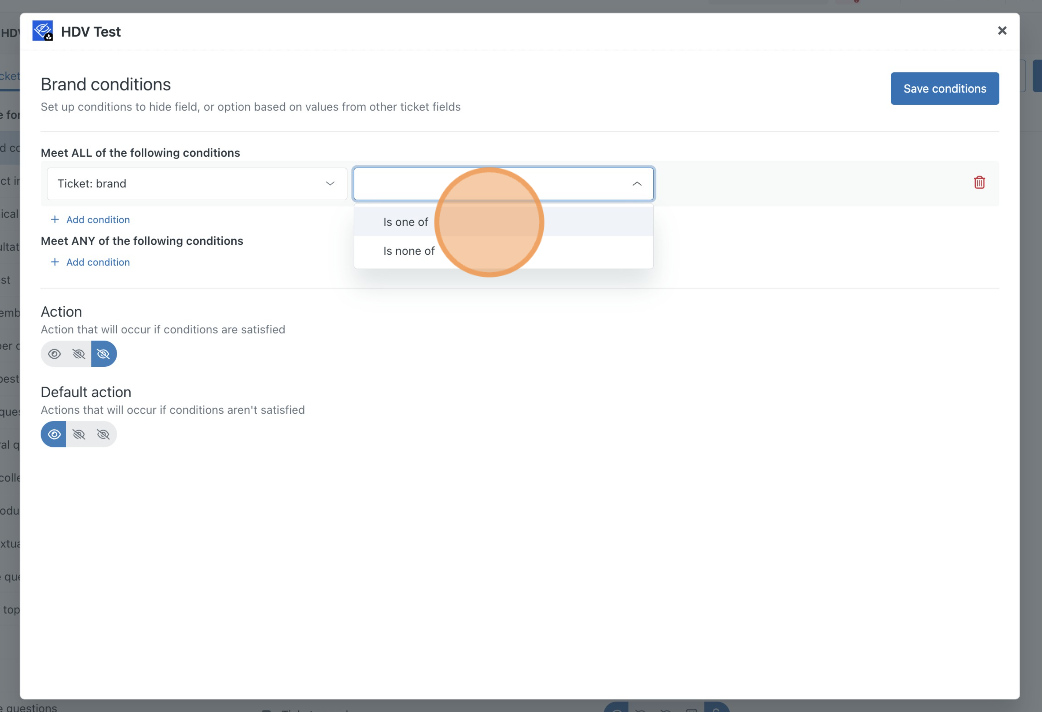Image resolution: width=1042 pixels, height=712 pixels.
Task: Click Add condition link under Meet ALL
Action: [x=97, y=220]
